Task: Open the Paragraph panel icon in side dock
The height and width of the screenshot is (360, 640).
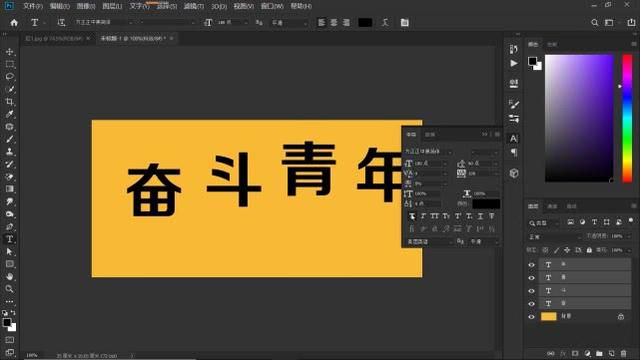Action: coord(514,153)
